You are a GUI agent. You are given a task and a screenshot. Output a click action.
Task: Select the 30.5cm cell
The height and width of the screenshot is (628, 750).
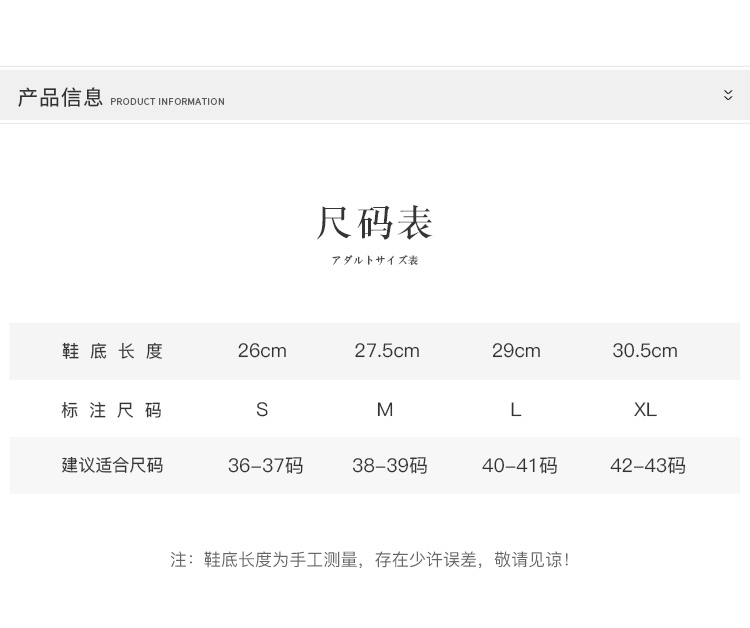[645, 351]
